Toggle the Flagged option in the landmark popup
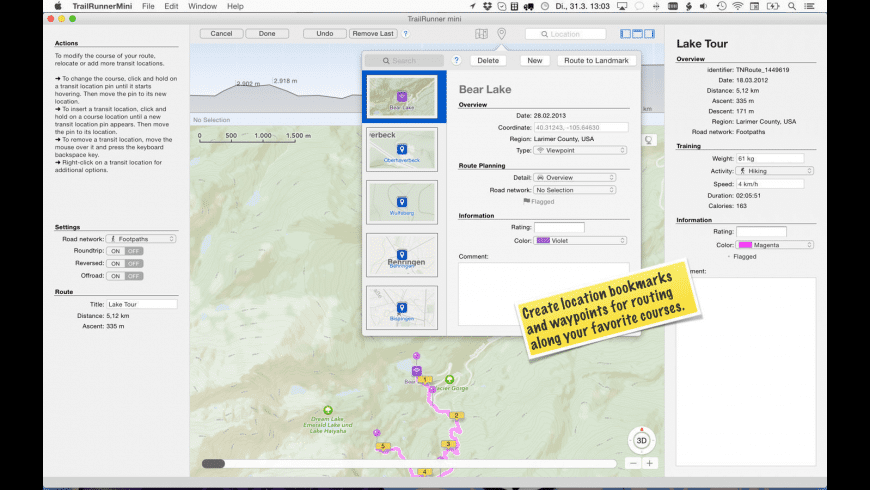This screenshot has width=870, height=490. pos(539,201)
